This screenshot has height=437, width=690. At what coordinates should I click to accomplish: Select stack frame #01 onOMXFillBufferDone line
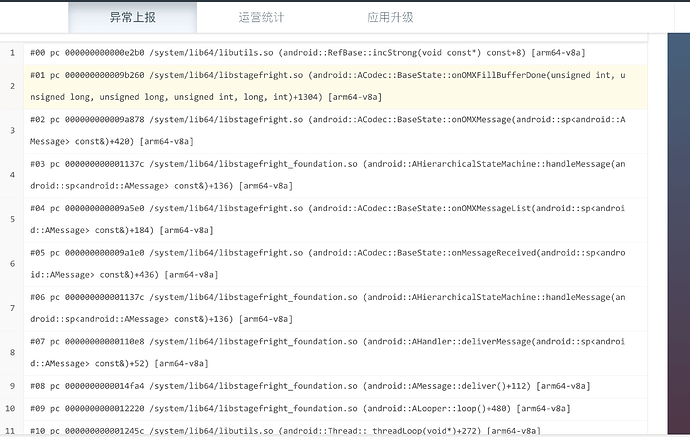point(335,86)
